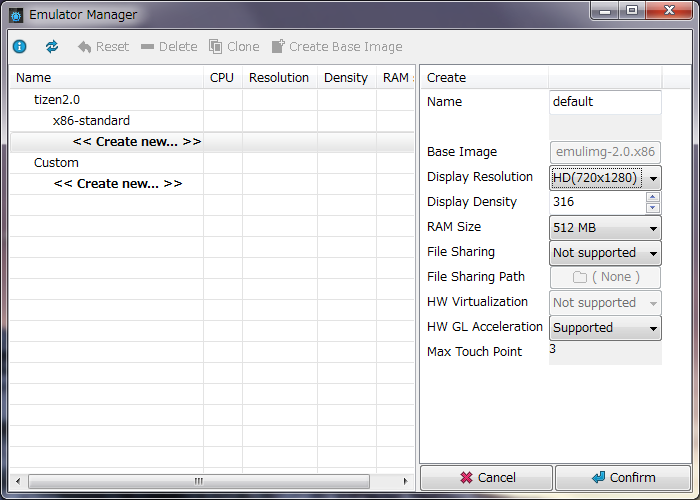
Task: Click the Reset toolbar button
Action: [103, 46]
